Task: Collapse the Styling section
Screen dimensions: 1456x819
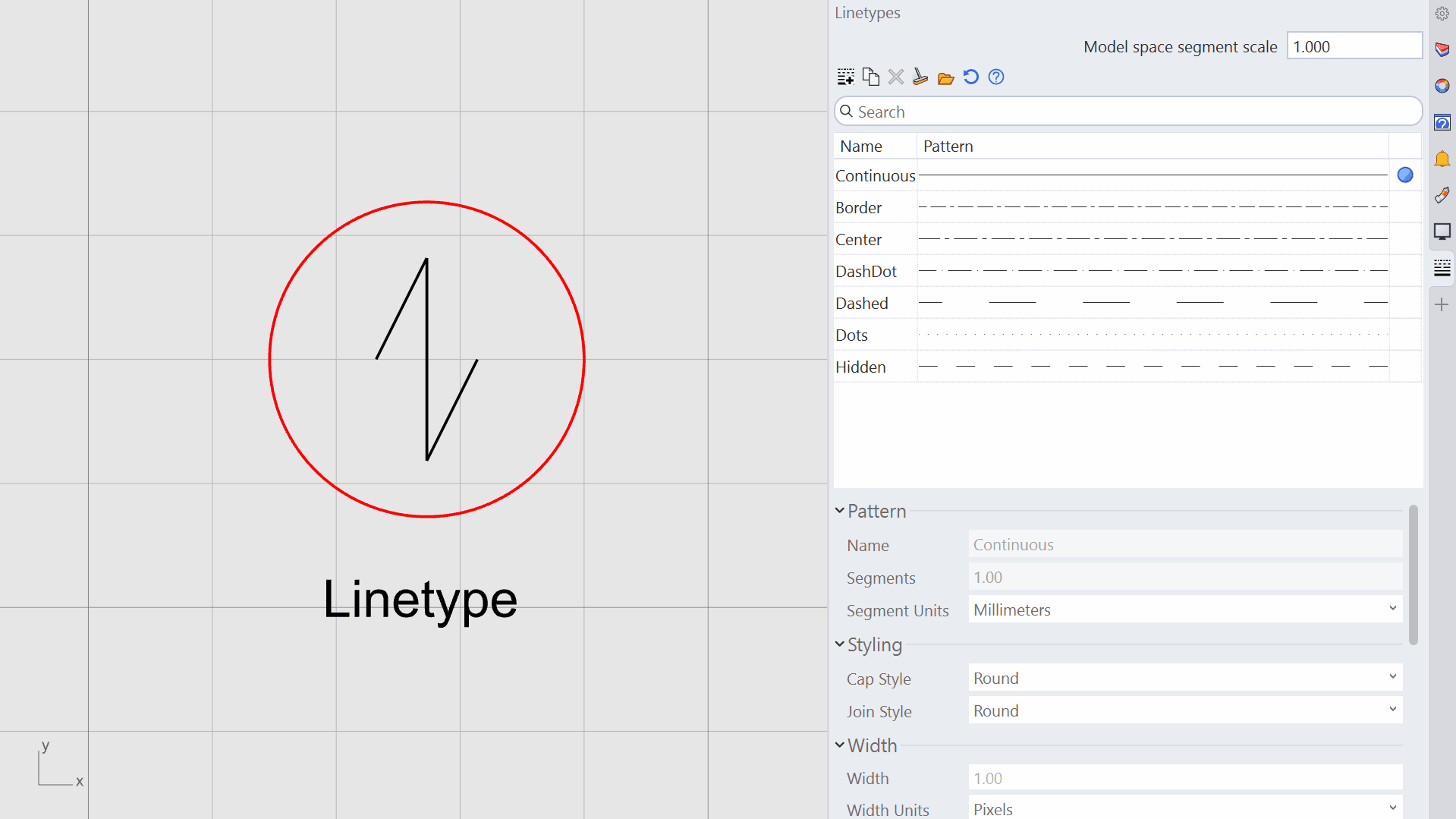Action: pyautogui.click(x=840, y=644)
